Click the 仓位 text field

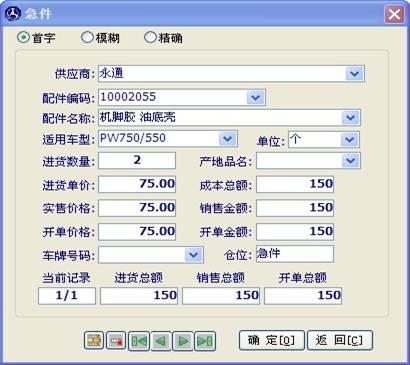295,254
